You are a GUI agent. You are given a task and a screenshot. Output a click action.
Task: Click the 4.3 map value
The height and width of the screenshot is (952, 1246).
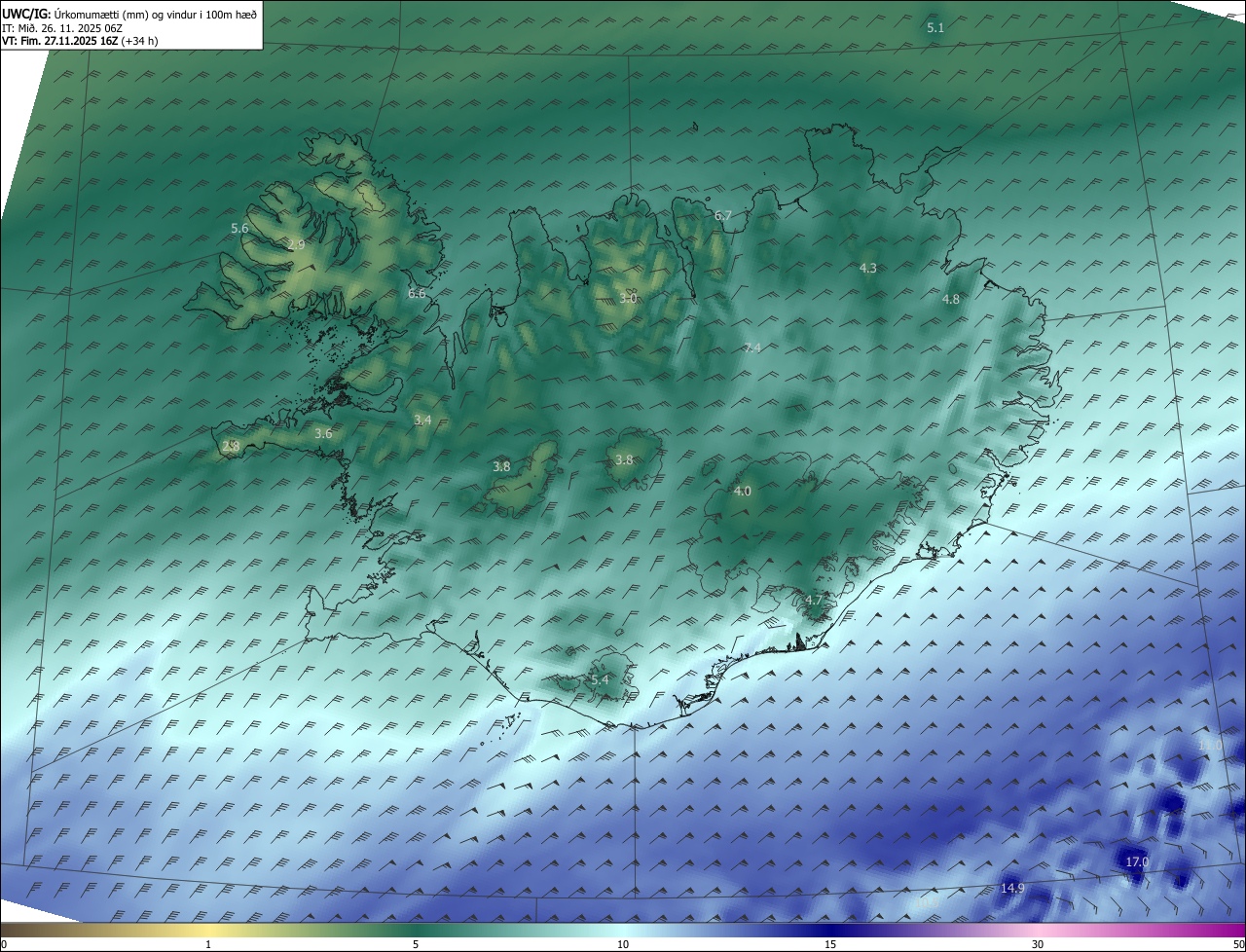(x=868, y=268)
